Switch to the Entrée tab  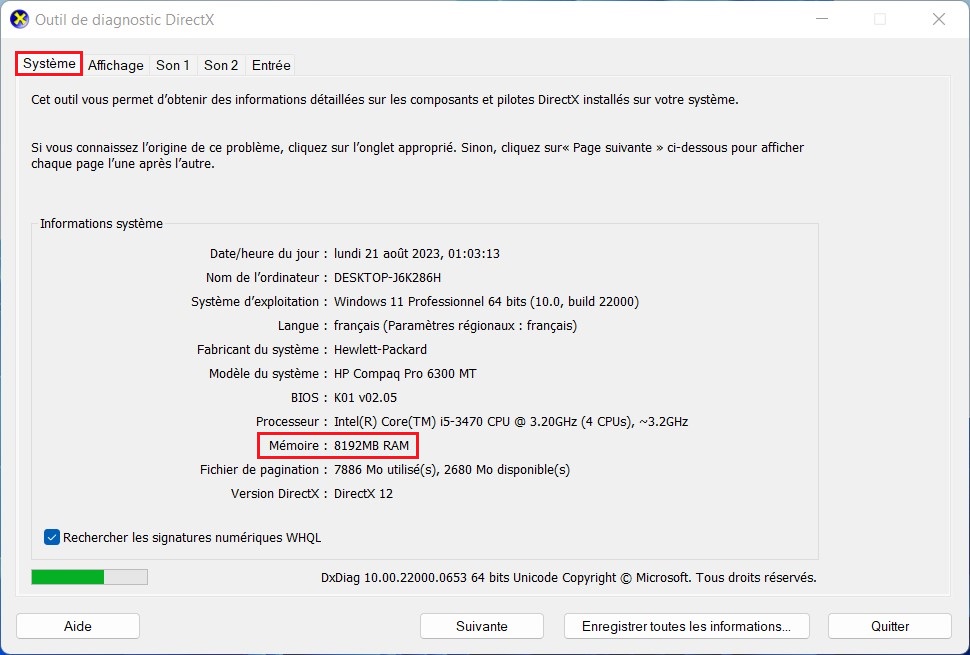pyautogui.click(x=271, y=65)
